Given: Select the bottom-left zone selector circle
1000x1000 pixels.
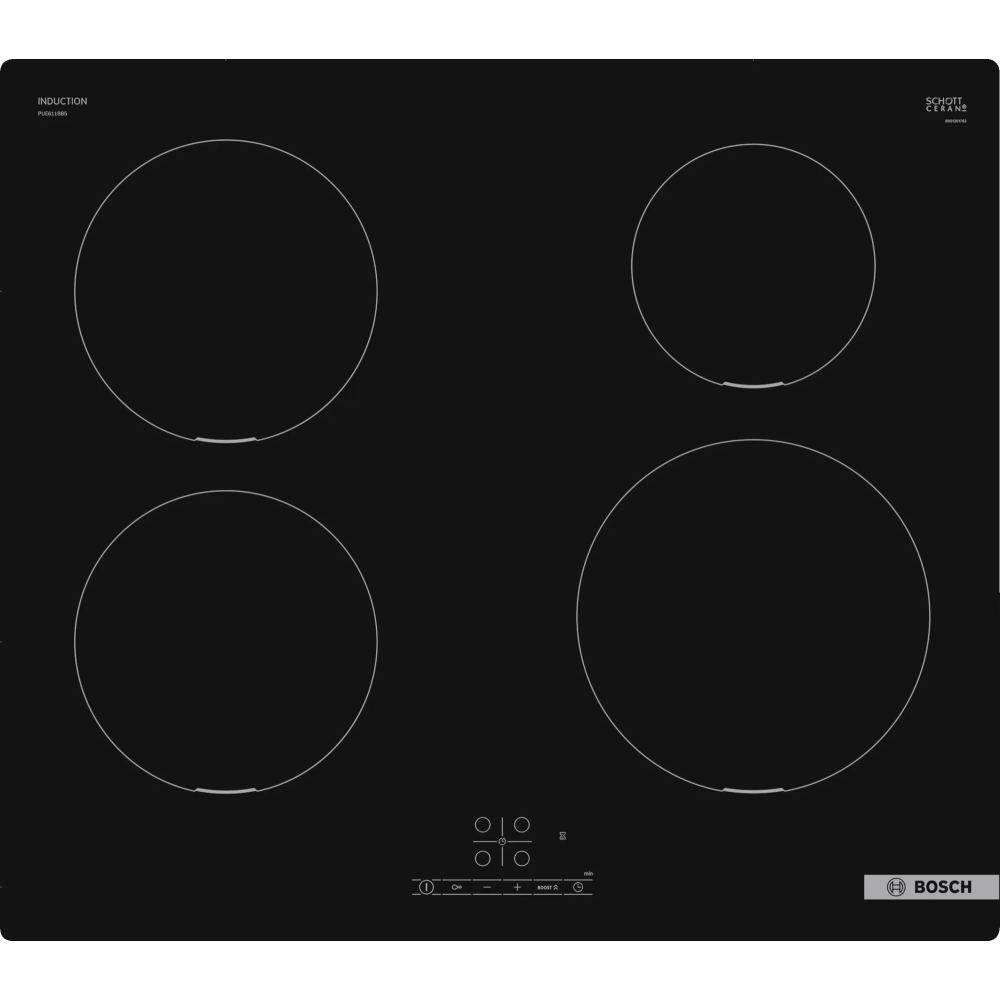Looking at the screenshot, I should [482, 858].
